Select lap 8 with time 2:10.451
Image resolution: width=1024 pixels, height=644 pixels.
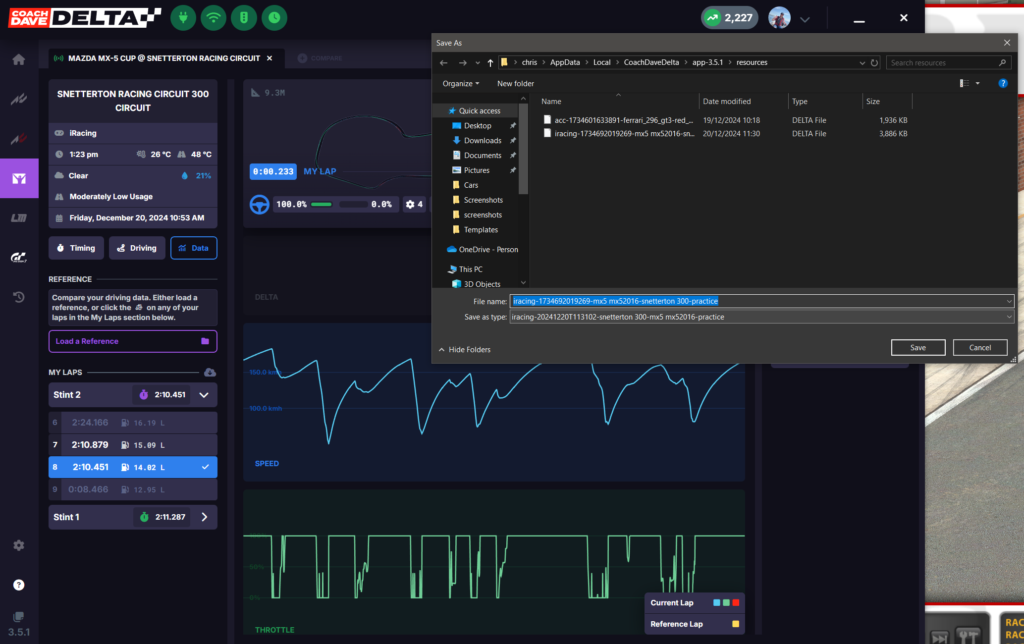pos(133,467)
